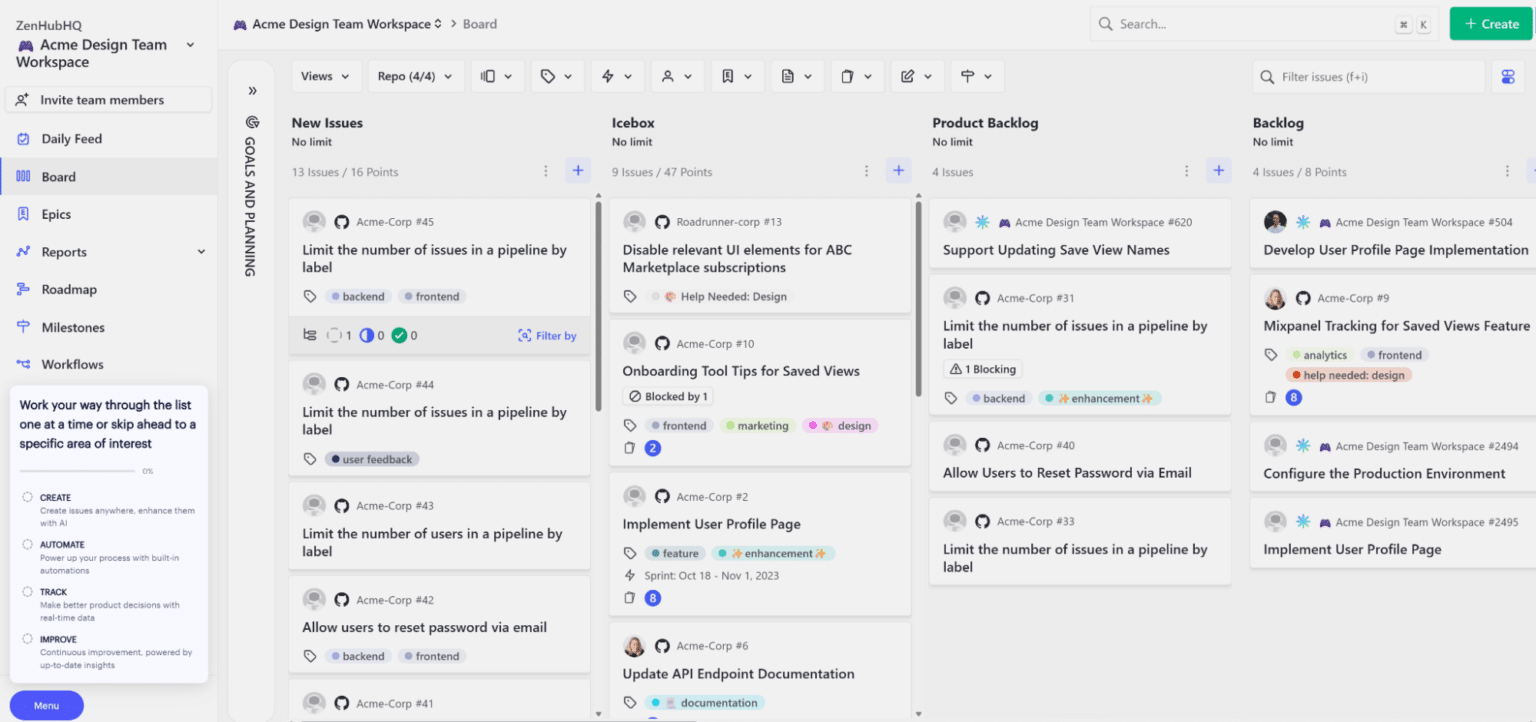
Task: Open the Views dropdown
Action: click(326, 76)
